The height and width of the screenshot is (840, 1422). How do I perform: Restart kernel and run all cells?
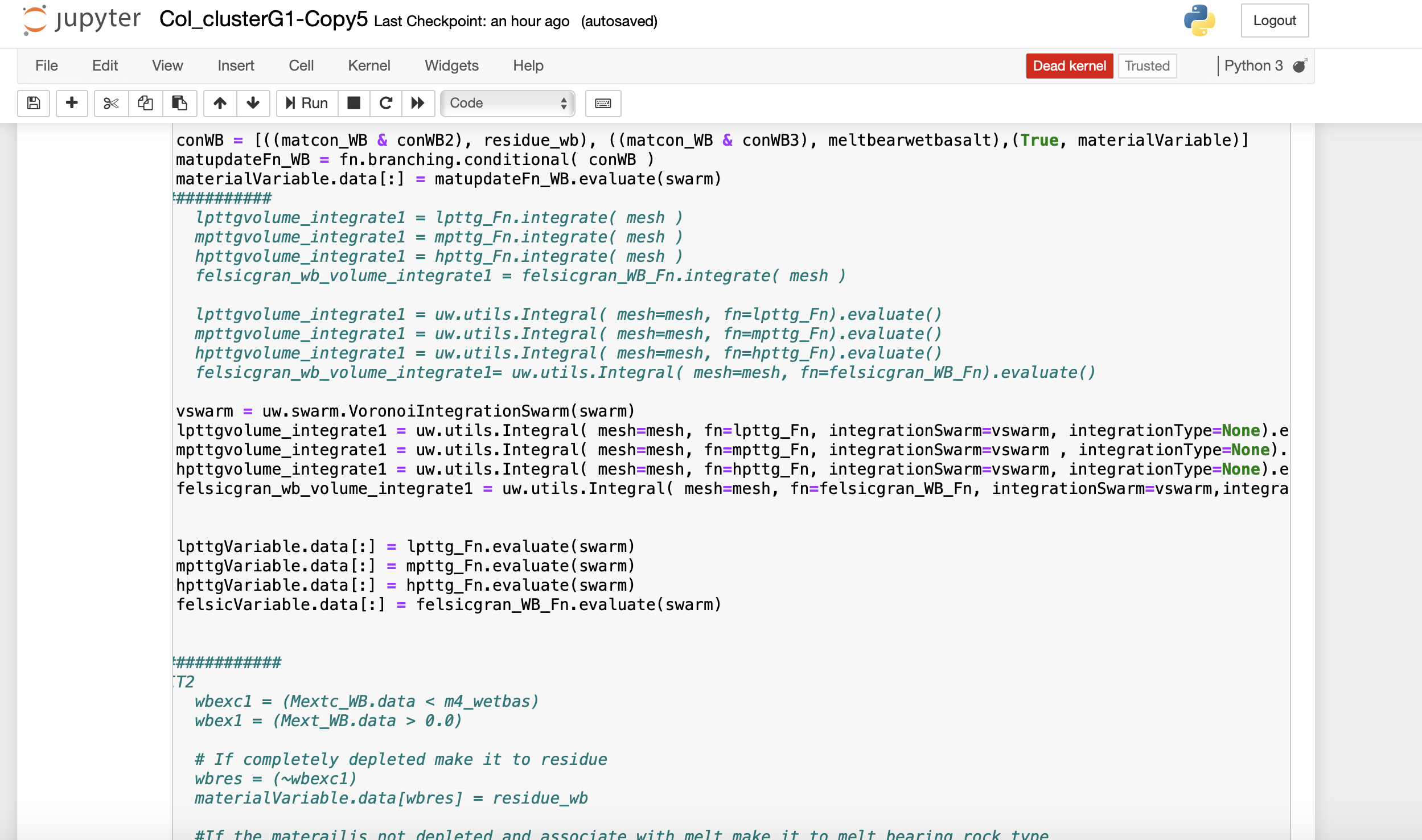[418, 104]
